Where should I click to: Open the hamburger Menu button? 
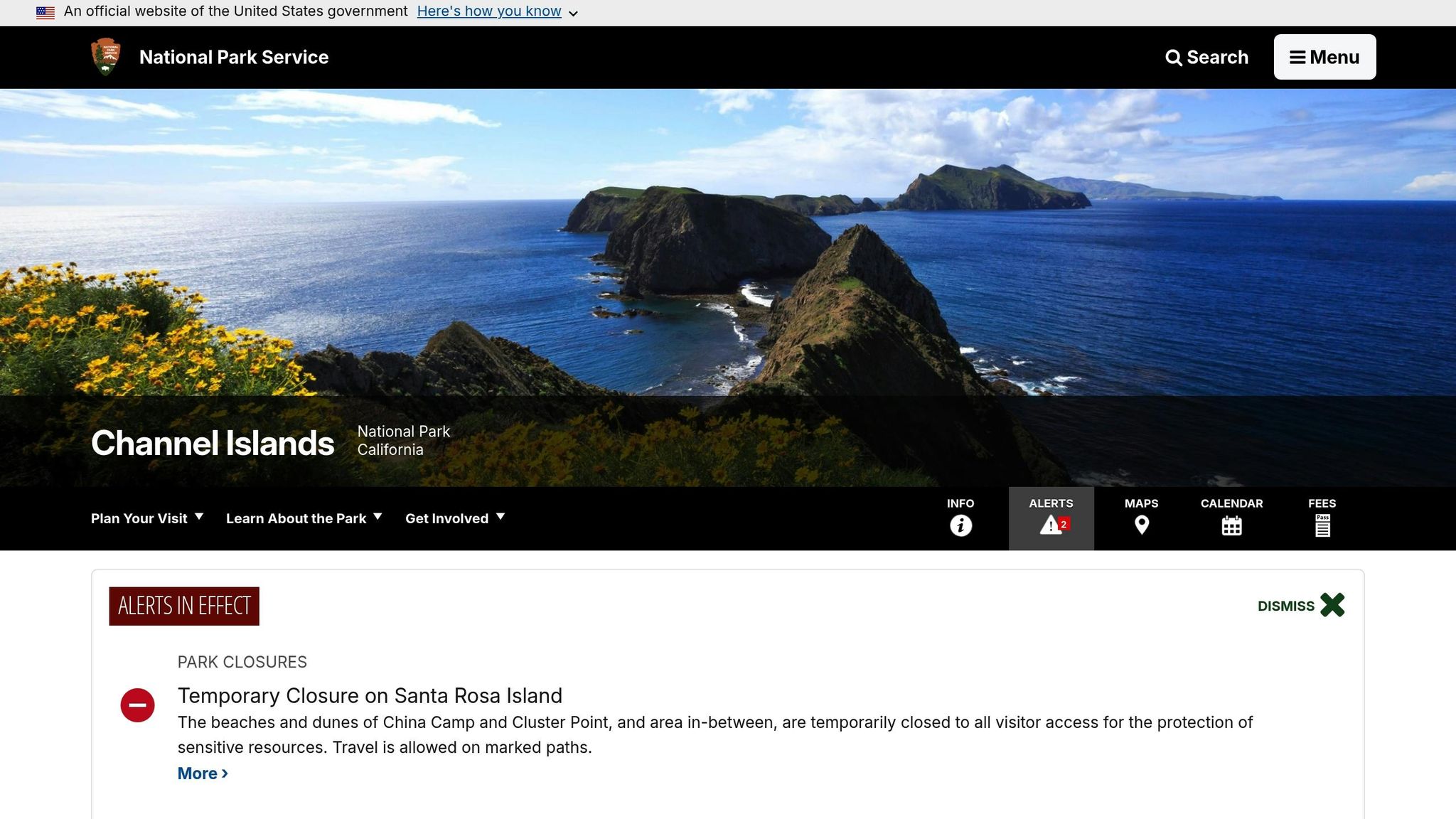pyautogui.click(x=1324, y=57)
